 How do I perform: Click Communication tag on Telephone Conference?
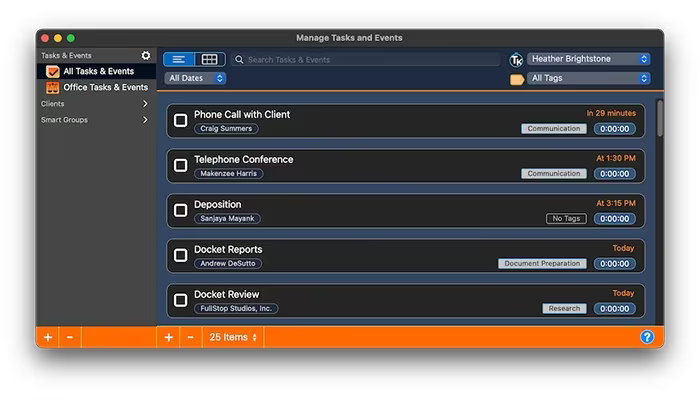(554, 174)
